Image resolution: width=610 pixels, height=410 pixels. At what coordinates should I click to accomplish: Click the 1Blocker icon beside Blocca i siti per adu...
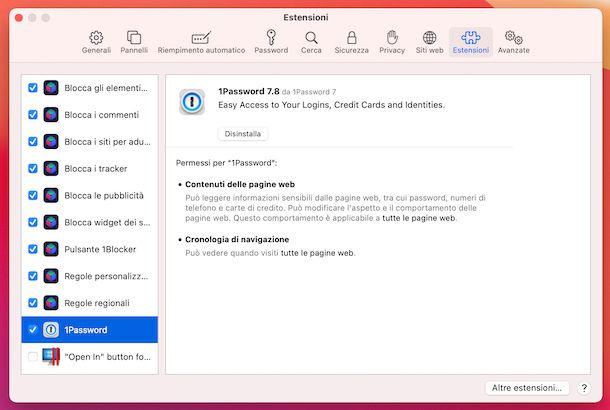click(x=51, y=142)
